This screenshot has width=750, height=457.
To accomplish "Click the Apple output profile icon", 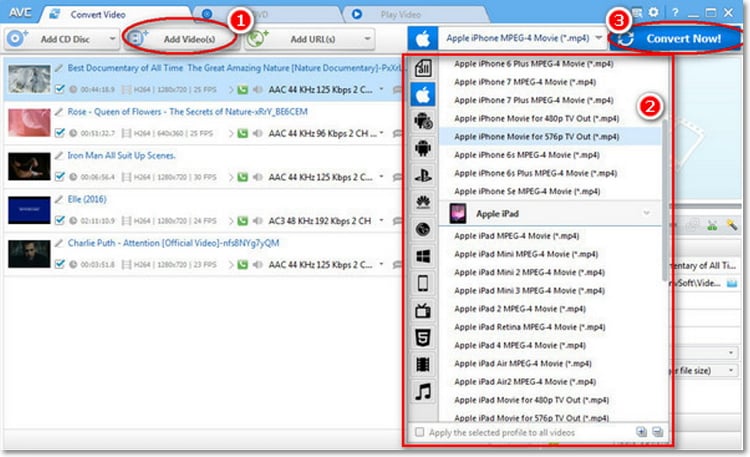I will coord(423,38).
